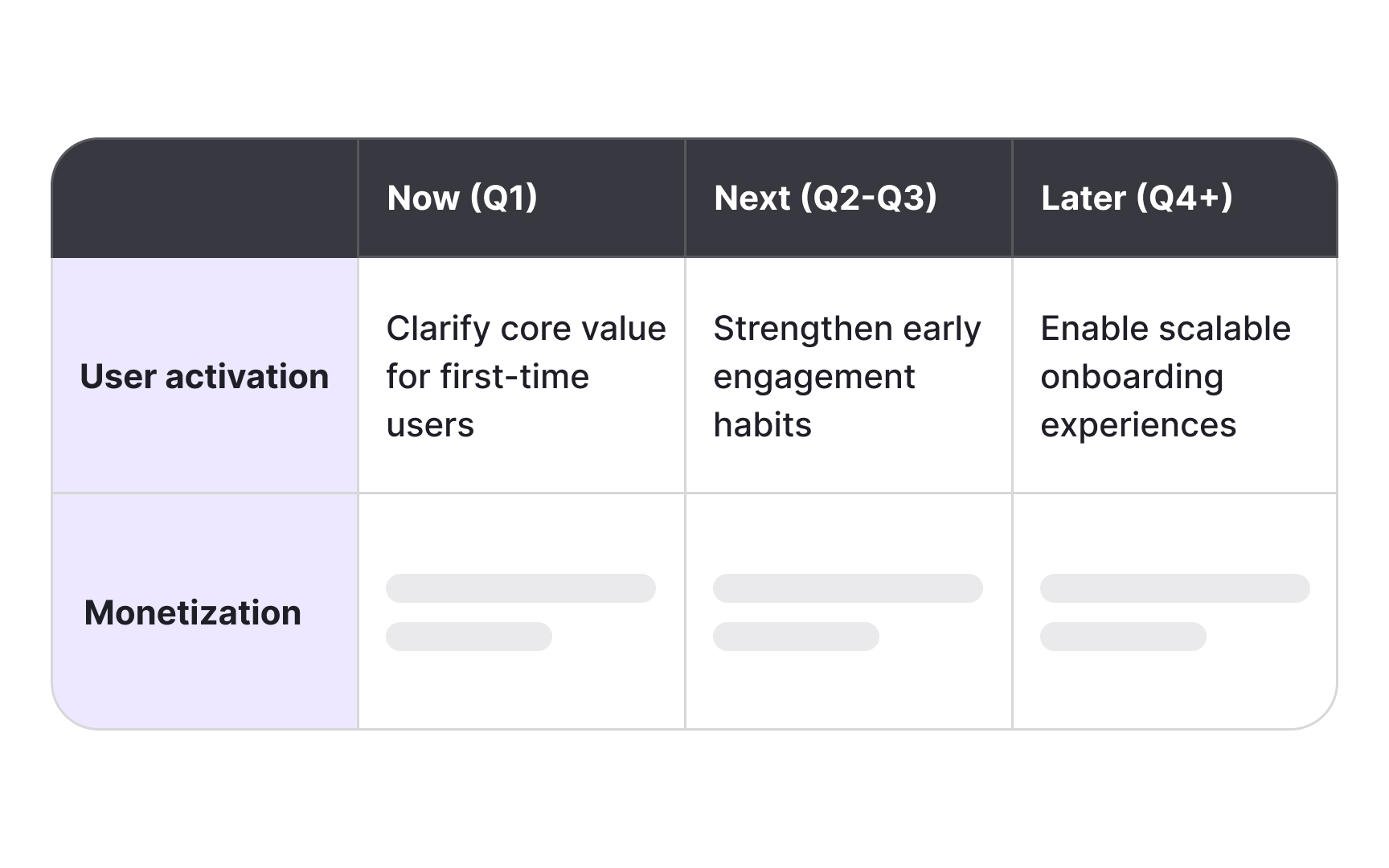Select the "Next (Q2-Q3)" column header
Image resolution: width=1389 pixels, height=868 pixels.
pos(826,198)
